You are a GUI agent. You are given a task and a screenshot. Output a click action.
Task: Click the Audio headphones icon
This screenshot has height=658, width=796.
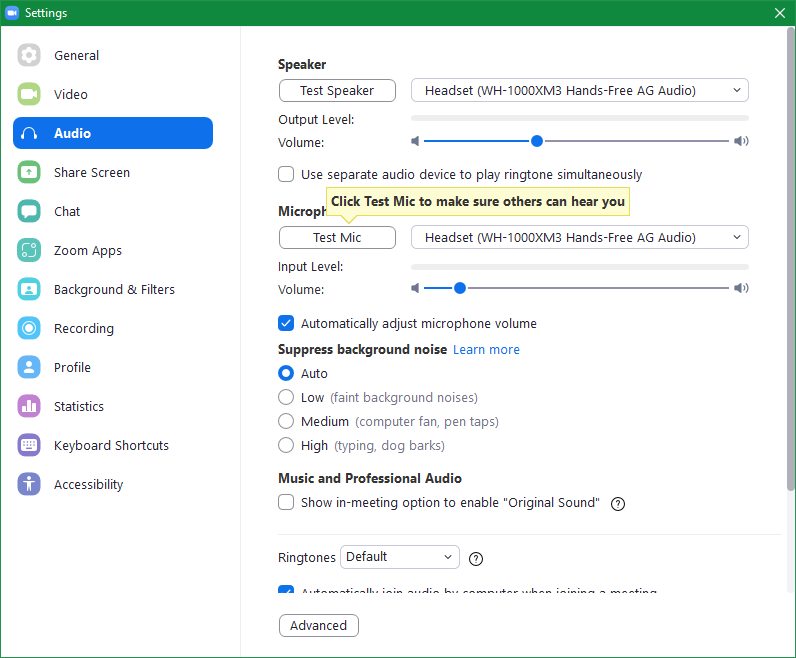pos(29,133)
